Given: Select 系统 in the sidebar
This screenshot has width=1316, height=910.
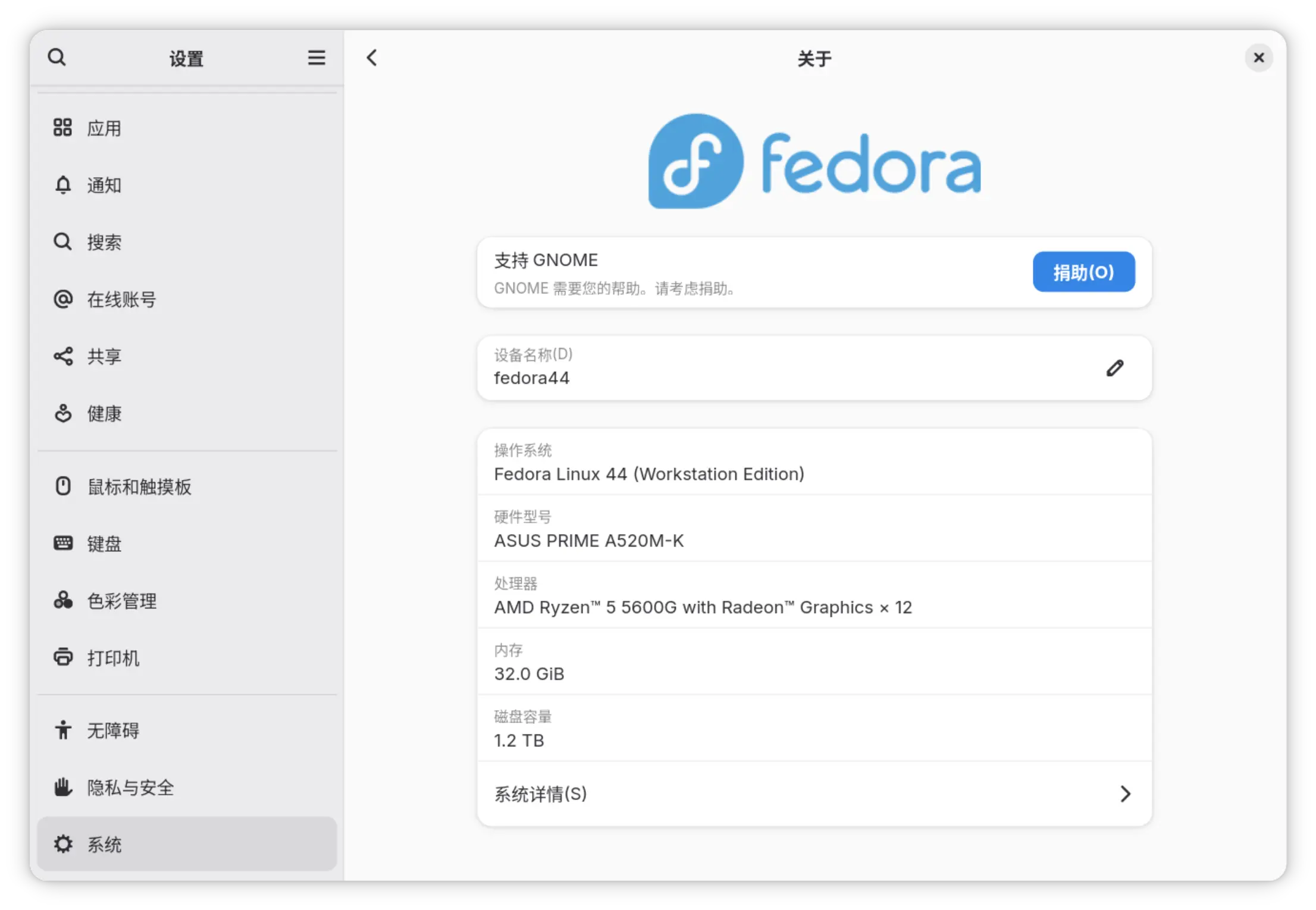Looking at the screenshot, I should point(187,844).
